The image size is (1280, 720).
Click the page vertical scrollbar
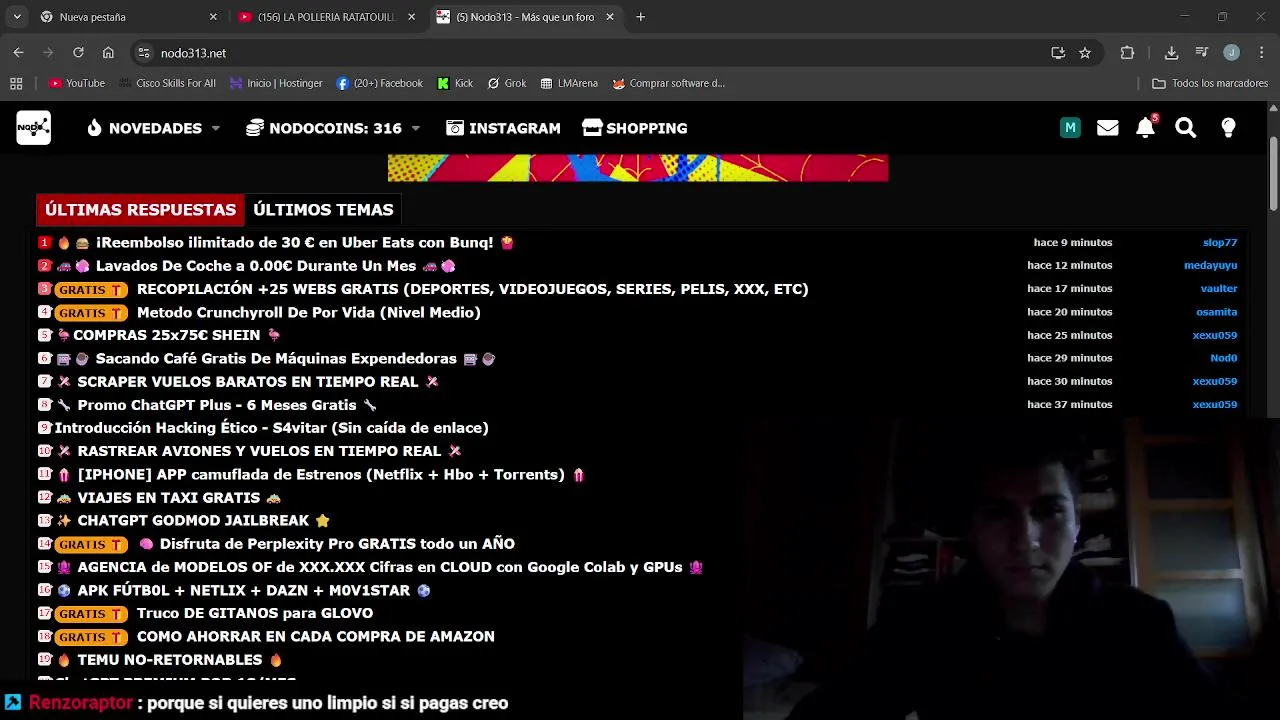coord(1273,172)
